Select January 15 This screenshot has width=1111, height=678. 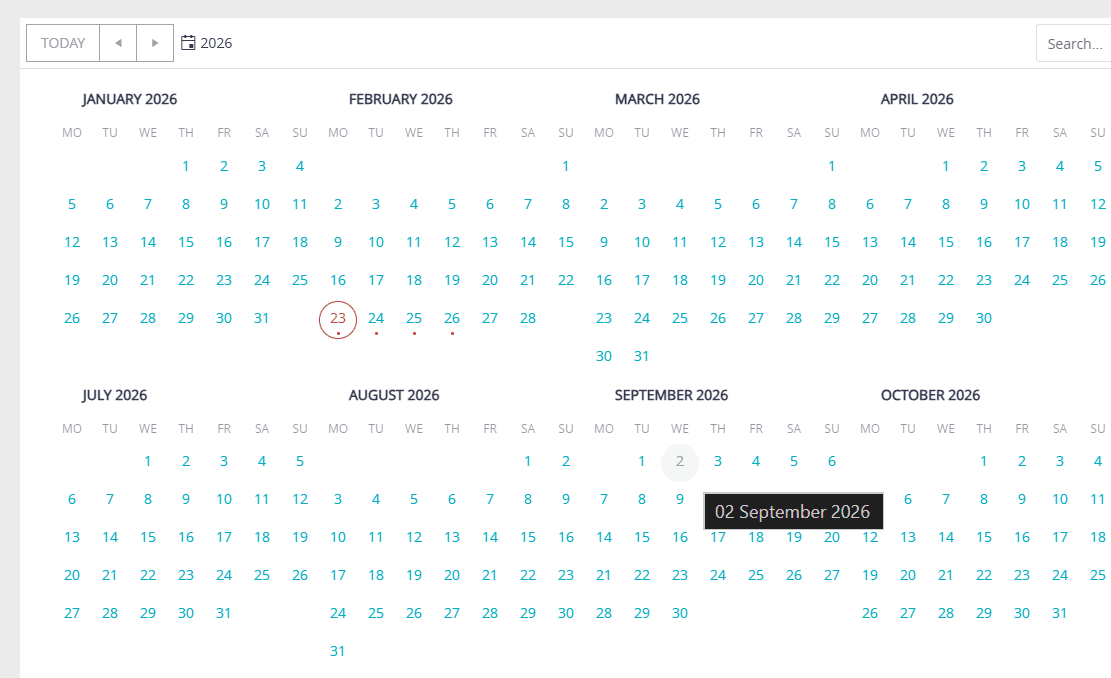(x=186, y=242)
